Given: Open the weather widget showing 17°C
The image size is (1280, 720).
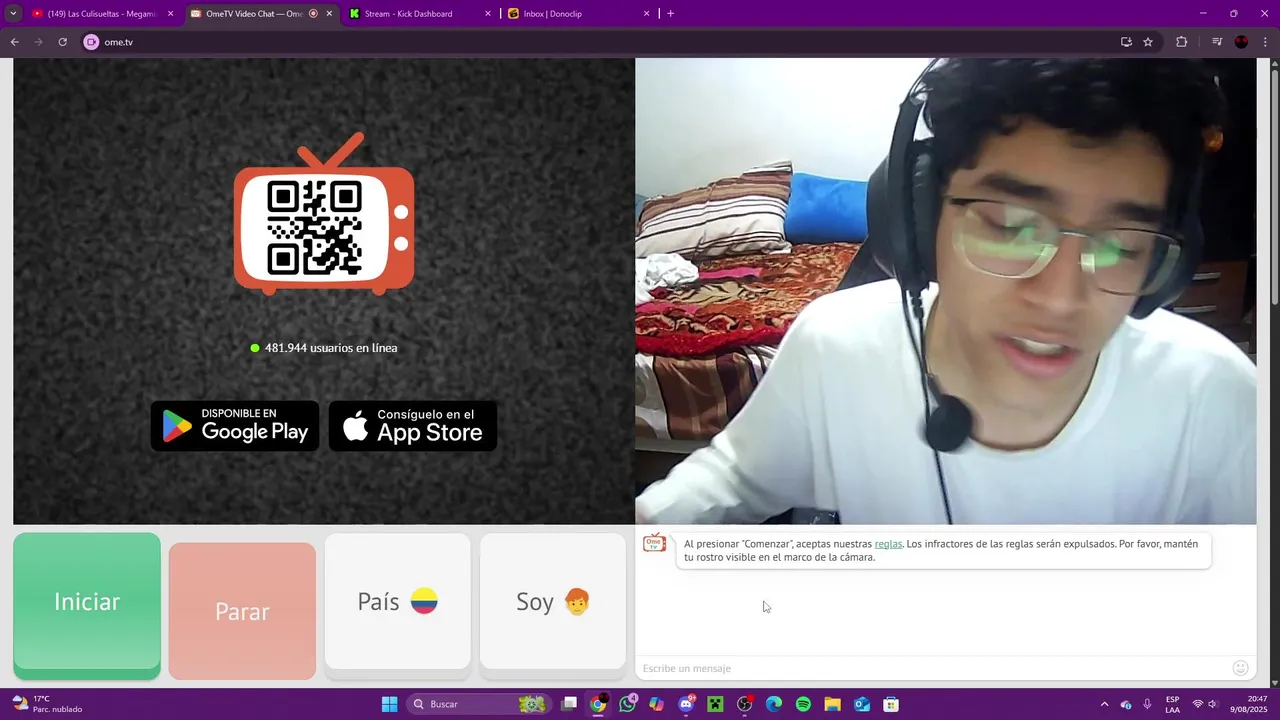Looking at the screenshot, I should [48, 704].
